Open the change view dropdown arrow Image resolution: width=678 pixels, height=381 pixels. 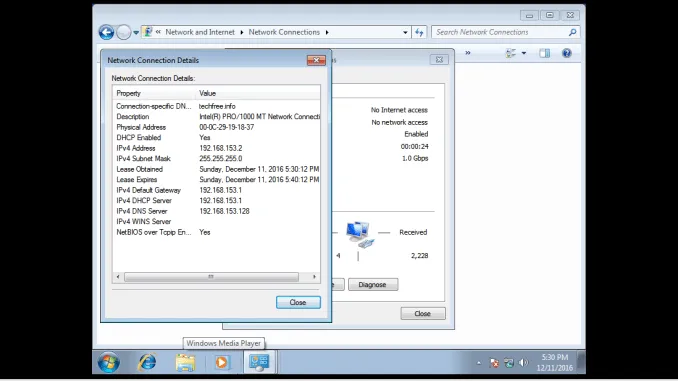[x=524, y=53]
